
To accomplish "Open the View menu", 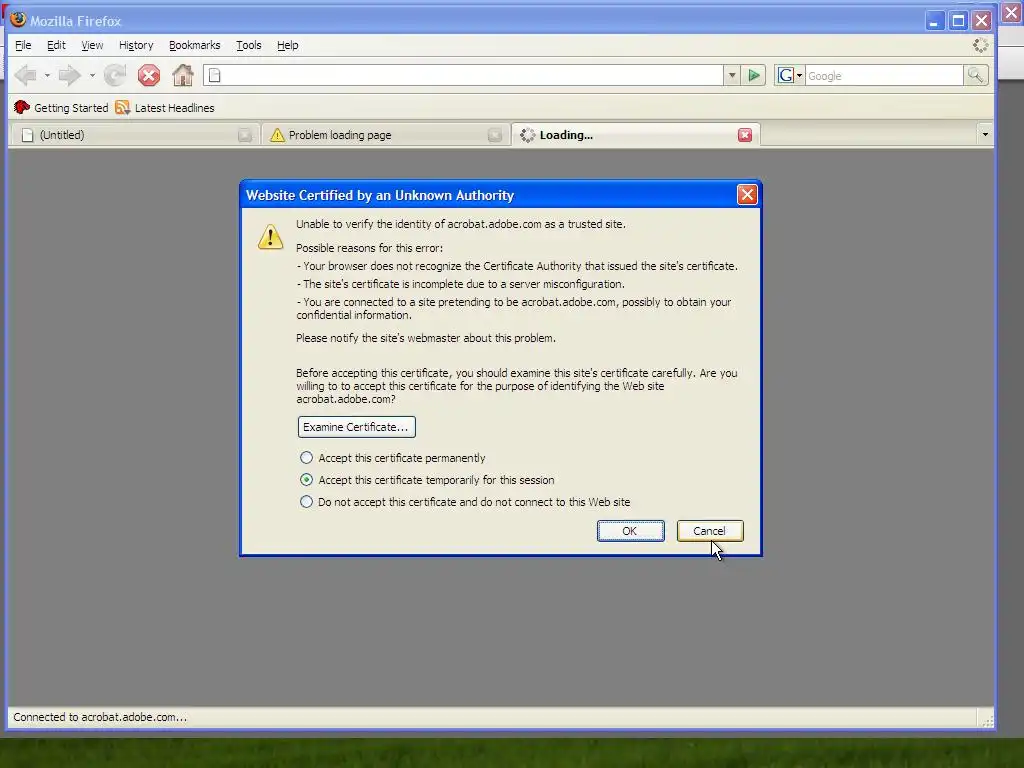I will coord(92,45).
